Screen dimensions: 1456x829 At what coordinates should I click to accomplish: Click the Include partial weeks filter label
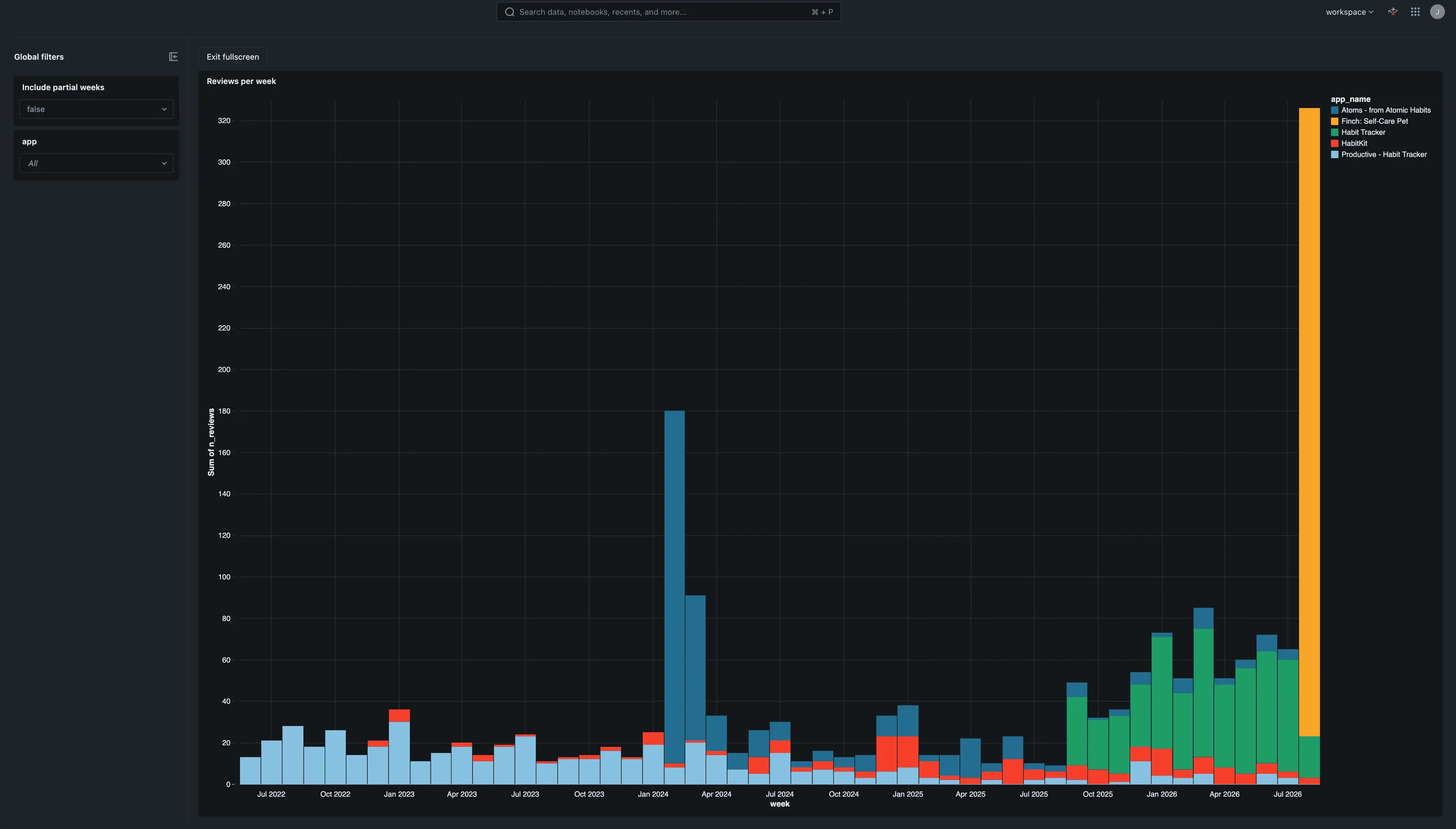tap(63, 87)
